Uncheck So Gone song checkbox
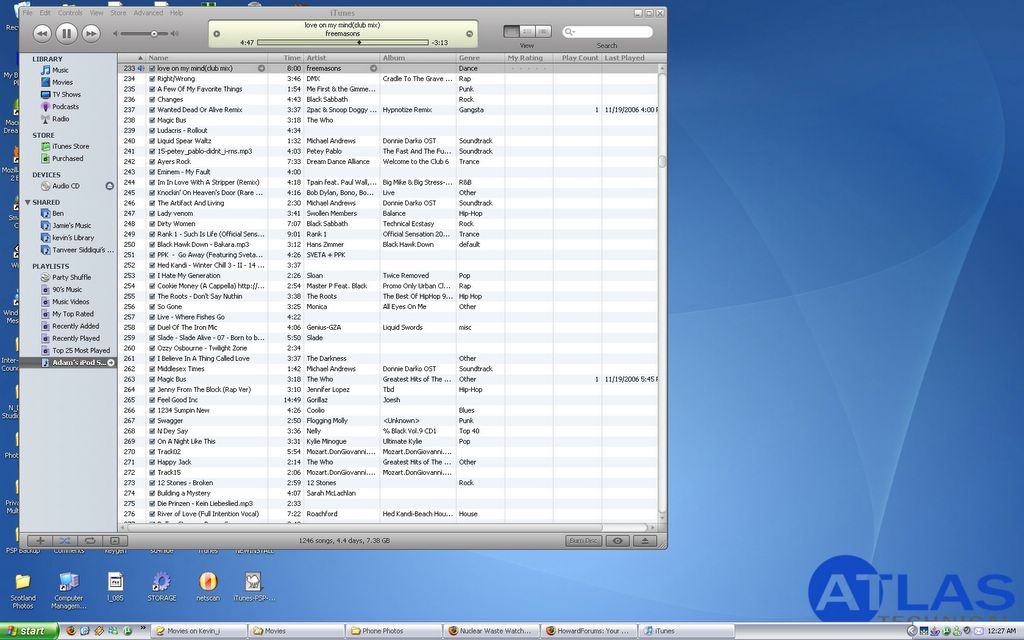Image resolution: width=1024 pixels, height=640 pixels. point(152,307)
